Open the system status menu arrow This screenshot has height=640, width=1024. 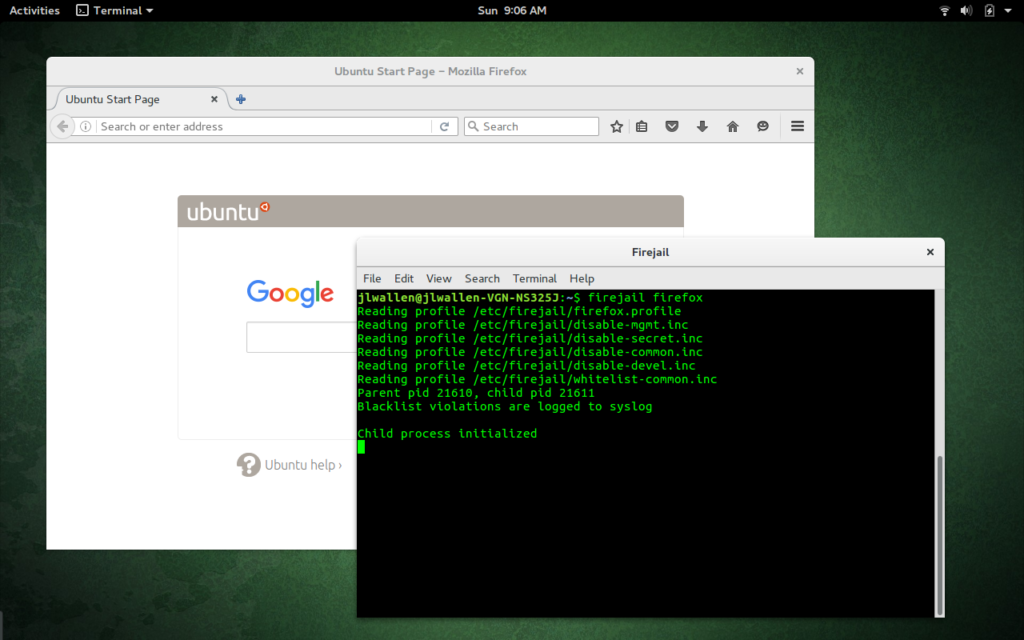point(1008,10)
